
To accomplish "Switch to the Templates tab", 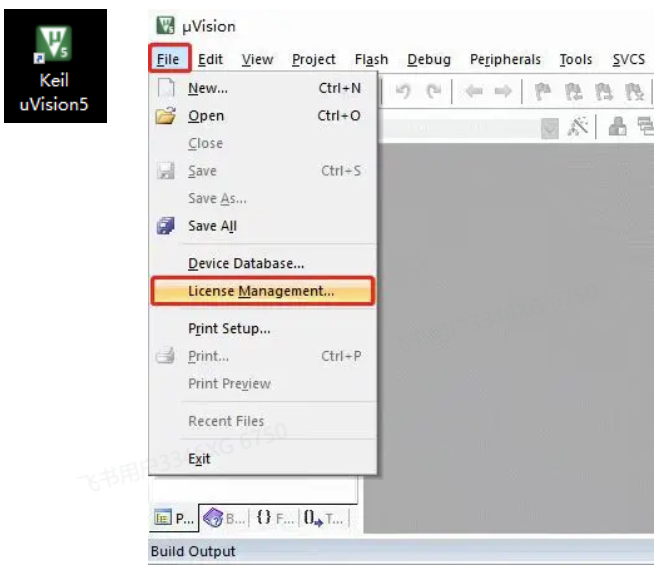I will point(324,518).
